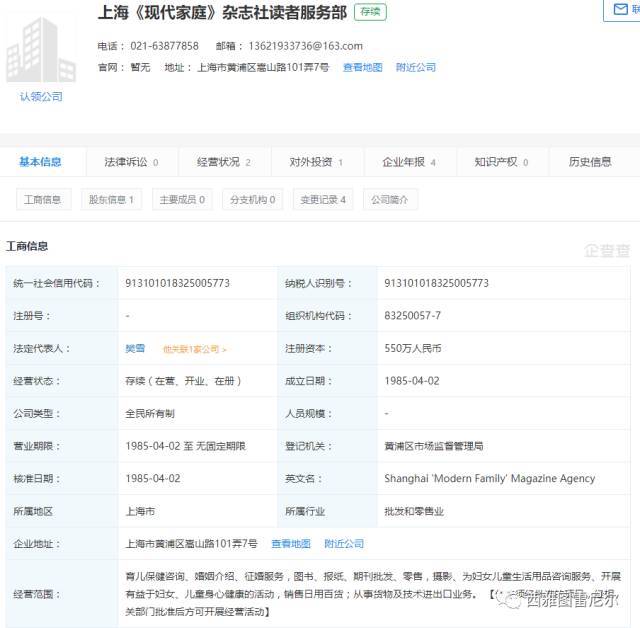The height and width of the screenshot is (628, 640).
Task: Click the 工商信息 section heading
Action: (27, 246)
